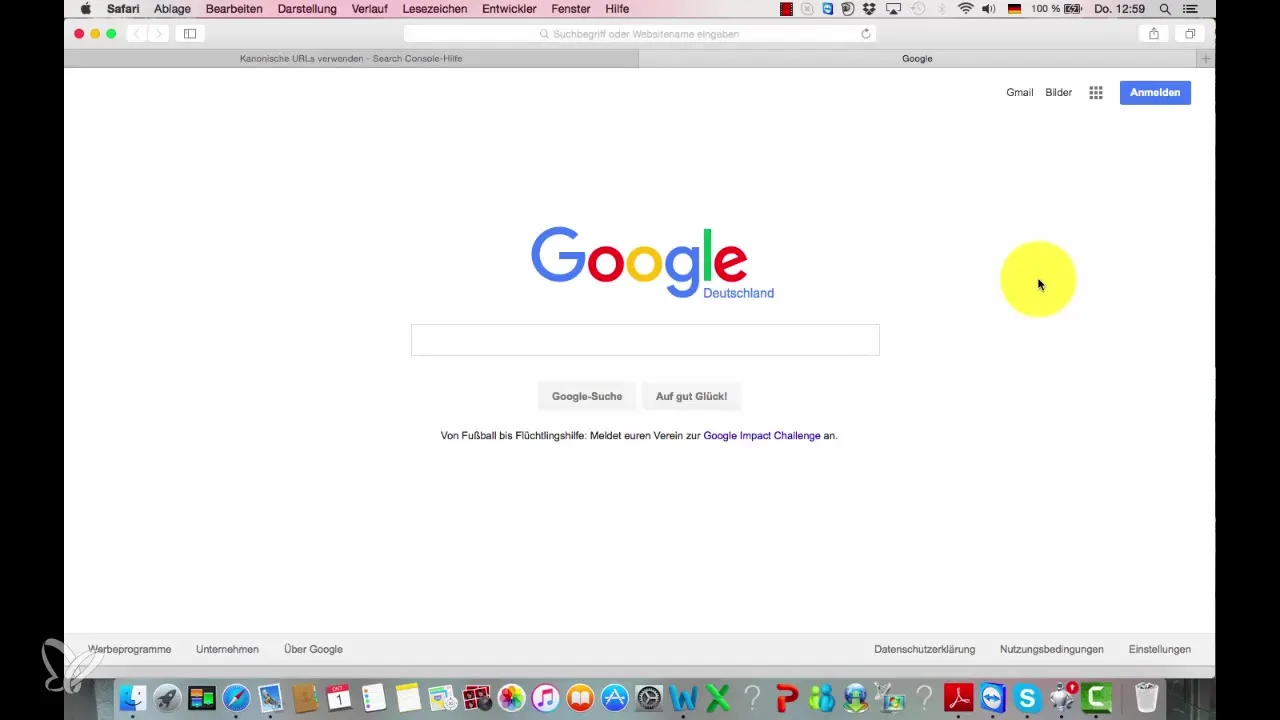1280x720 pixels.
Task: Open Werbeprogramme footer link
Action: (x=130, y=649)
